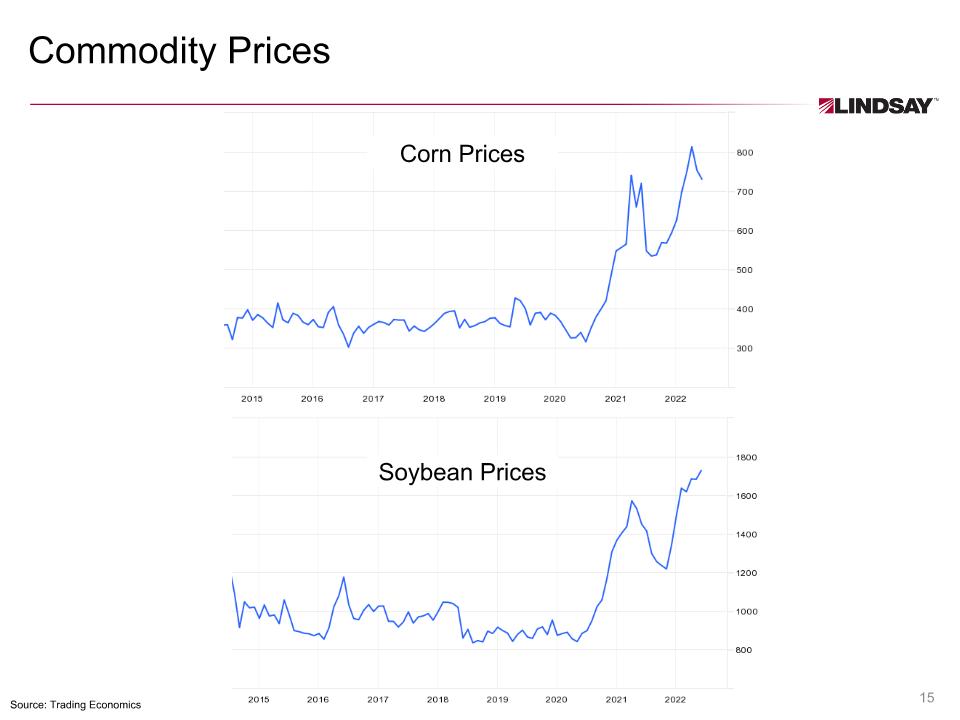Click the 1800 label on soybean axis
Viewport: 960px width, 720px height.
click(748, 458)
